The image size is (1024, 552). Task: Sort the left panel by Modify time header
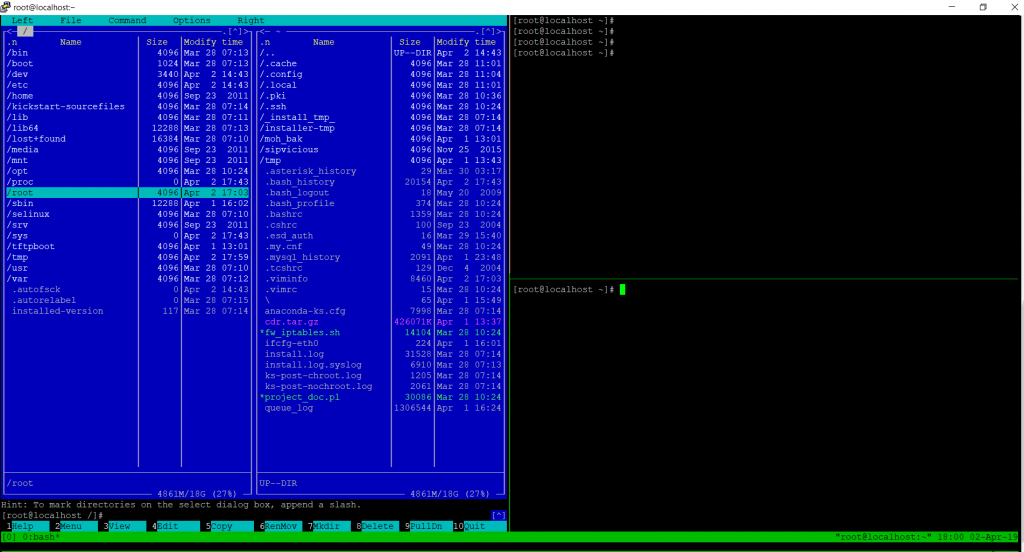tap(213, 42)
